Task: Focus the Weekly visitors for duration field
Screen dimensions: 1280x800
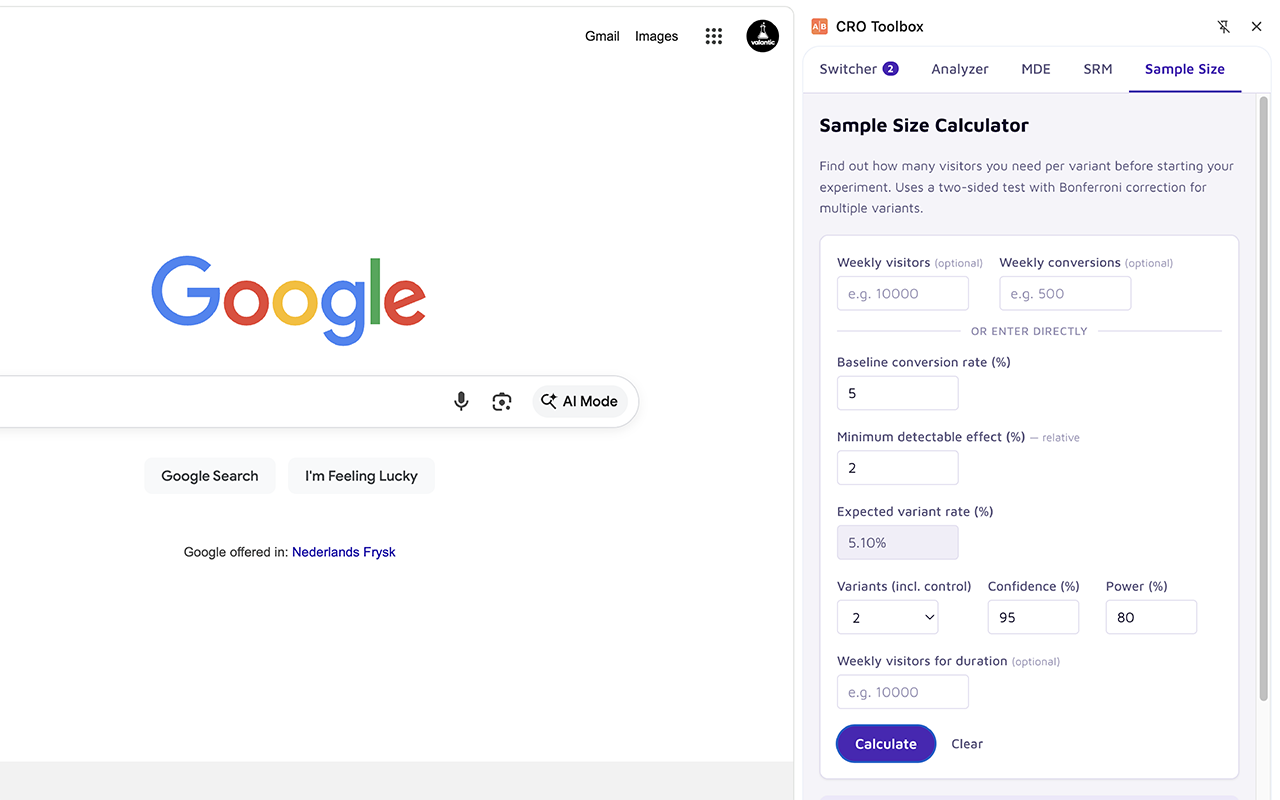Action: pos(903,692)
